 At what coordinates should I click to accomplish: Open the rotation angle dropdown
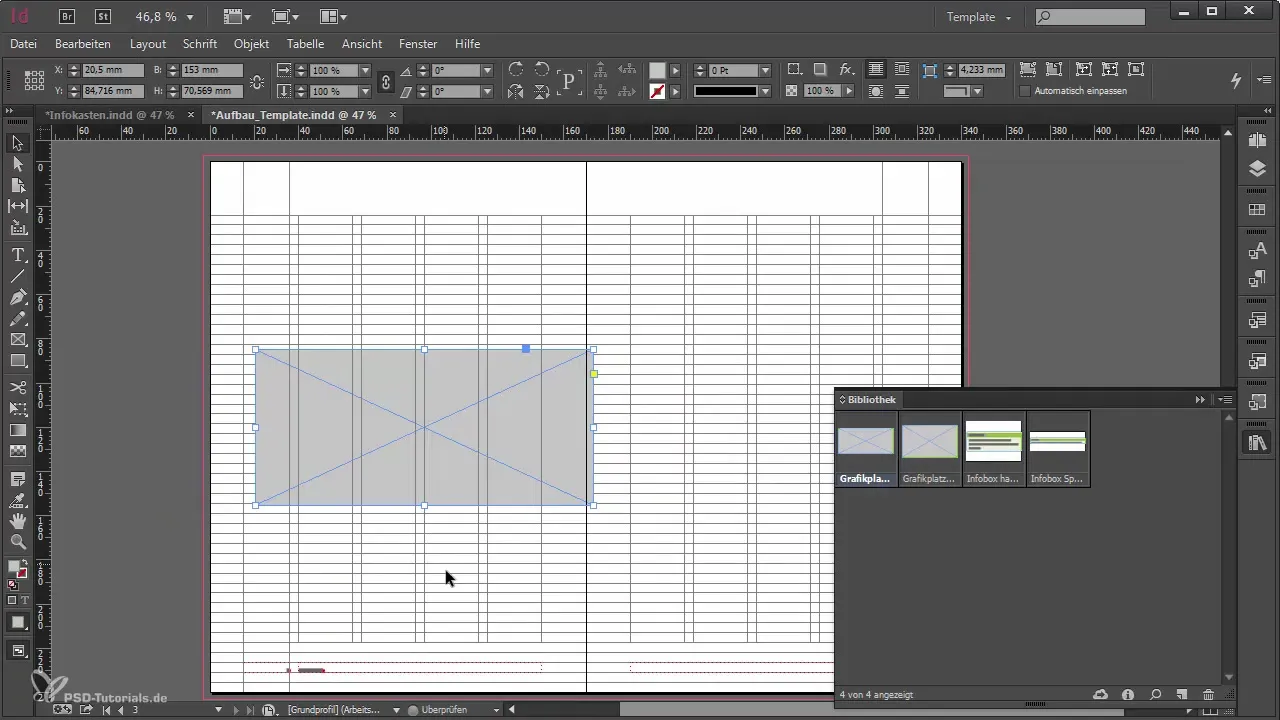(487, 71)
